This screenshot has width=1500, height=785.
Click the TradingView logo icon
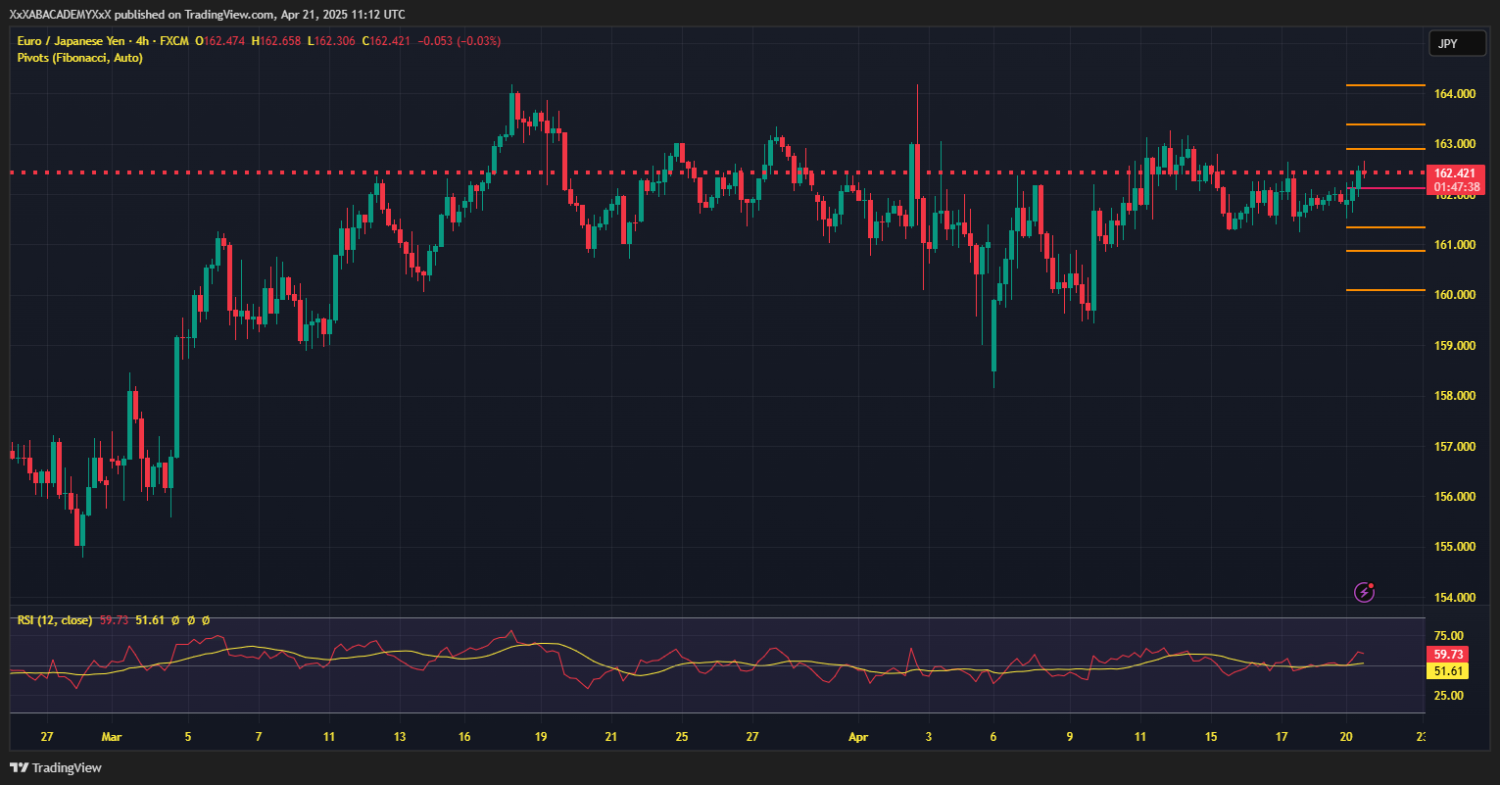tap(19, 768)
